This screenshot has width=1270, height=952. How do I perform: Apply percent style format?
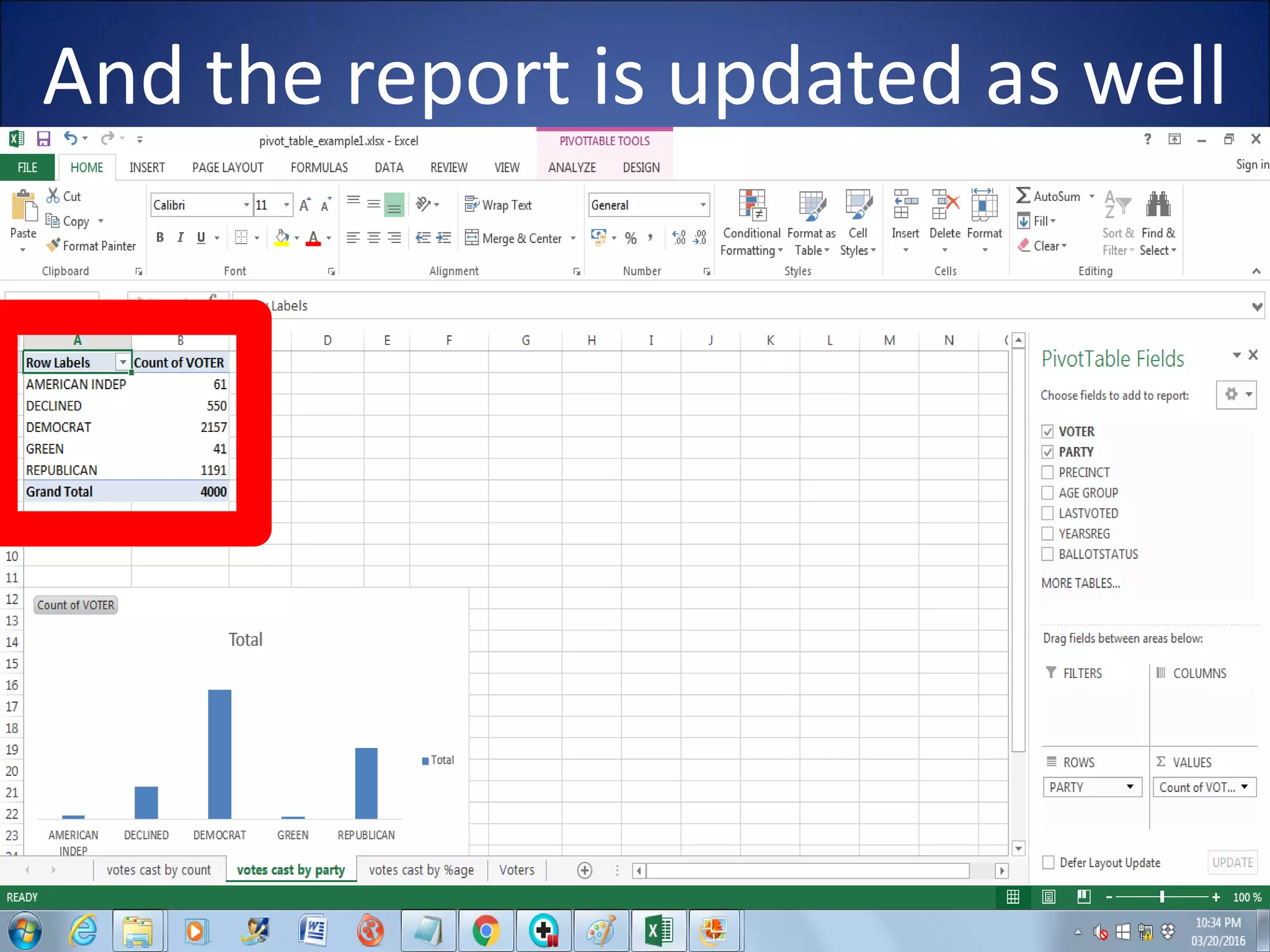631,238
